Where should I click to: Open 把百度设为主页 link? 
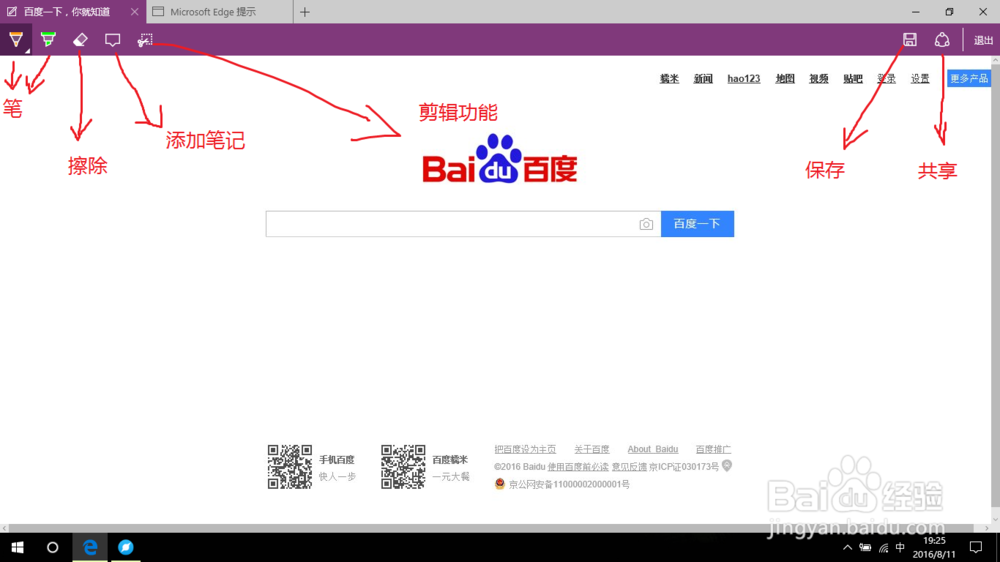tap(525, 449)
